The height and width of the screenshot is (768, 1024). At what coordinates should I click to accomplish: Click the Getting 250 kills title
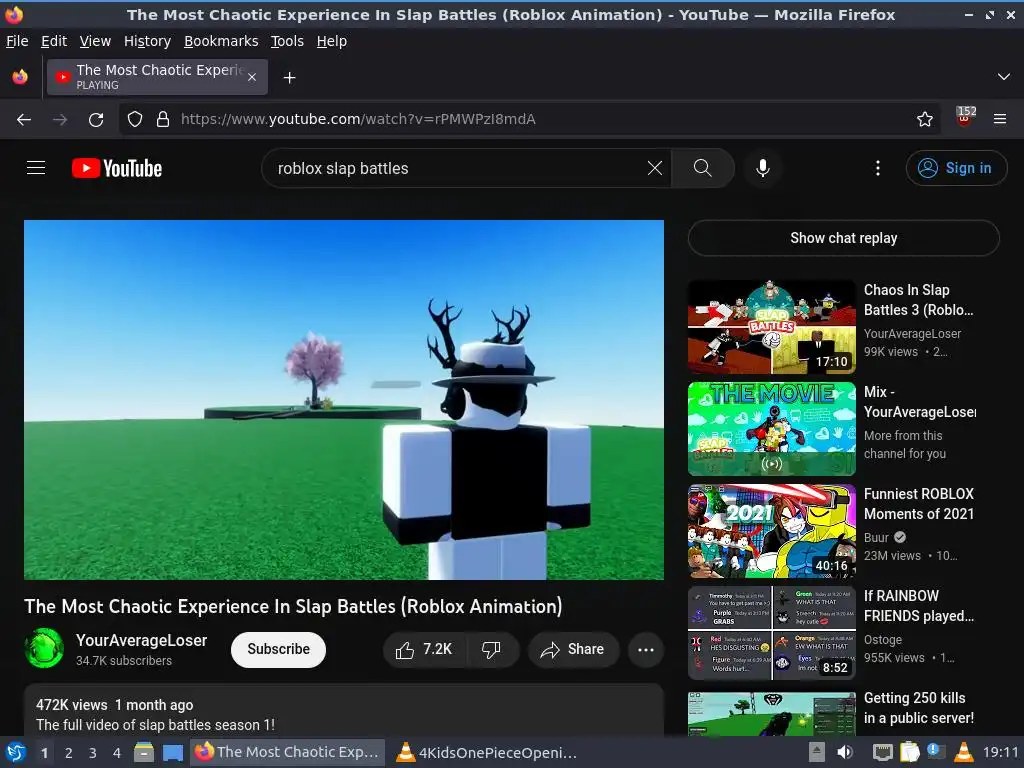918,707
